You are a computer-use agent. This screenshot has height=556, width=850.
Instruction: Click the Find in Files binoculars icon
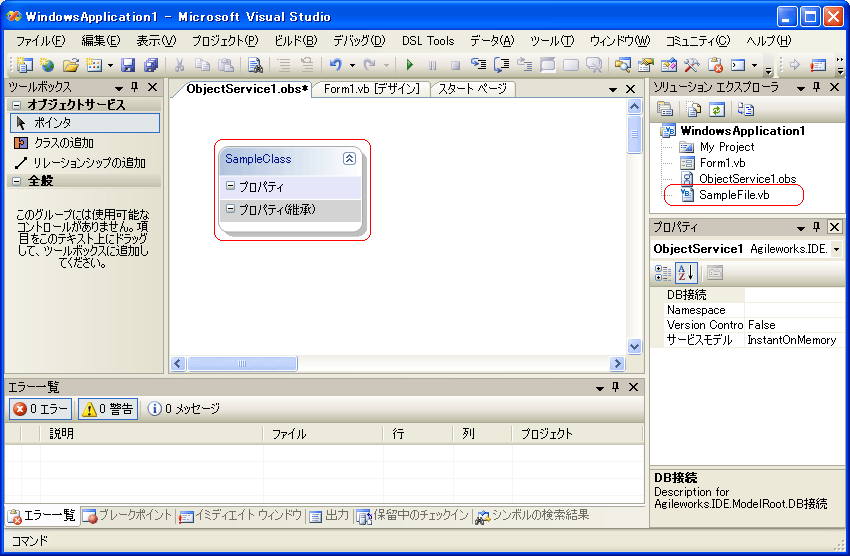255,65
